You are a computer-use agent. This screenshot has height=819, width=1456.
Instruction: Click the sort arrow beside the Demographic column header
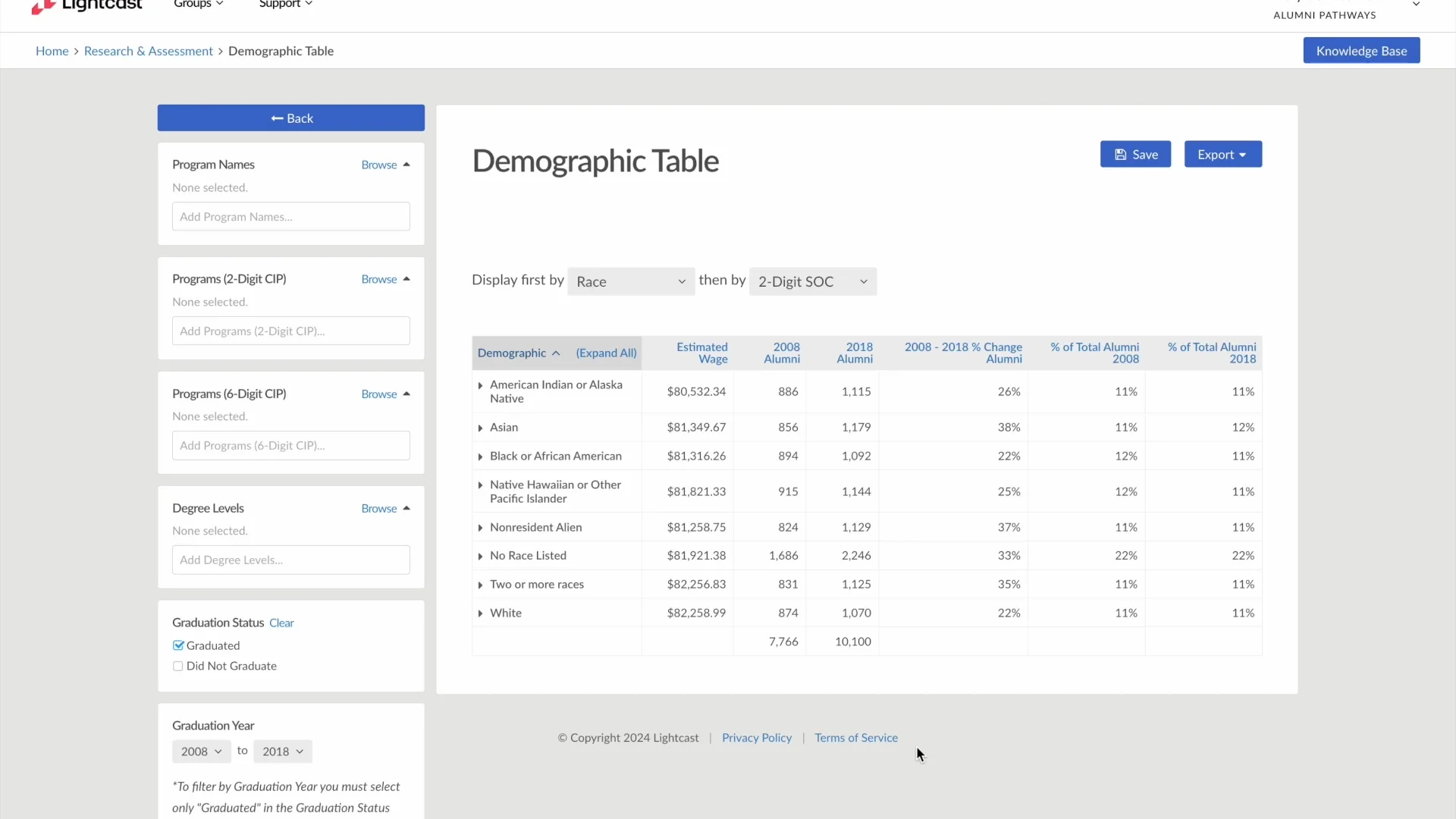(557, 352)
